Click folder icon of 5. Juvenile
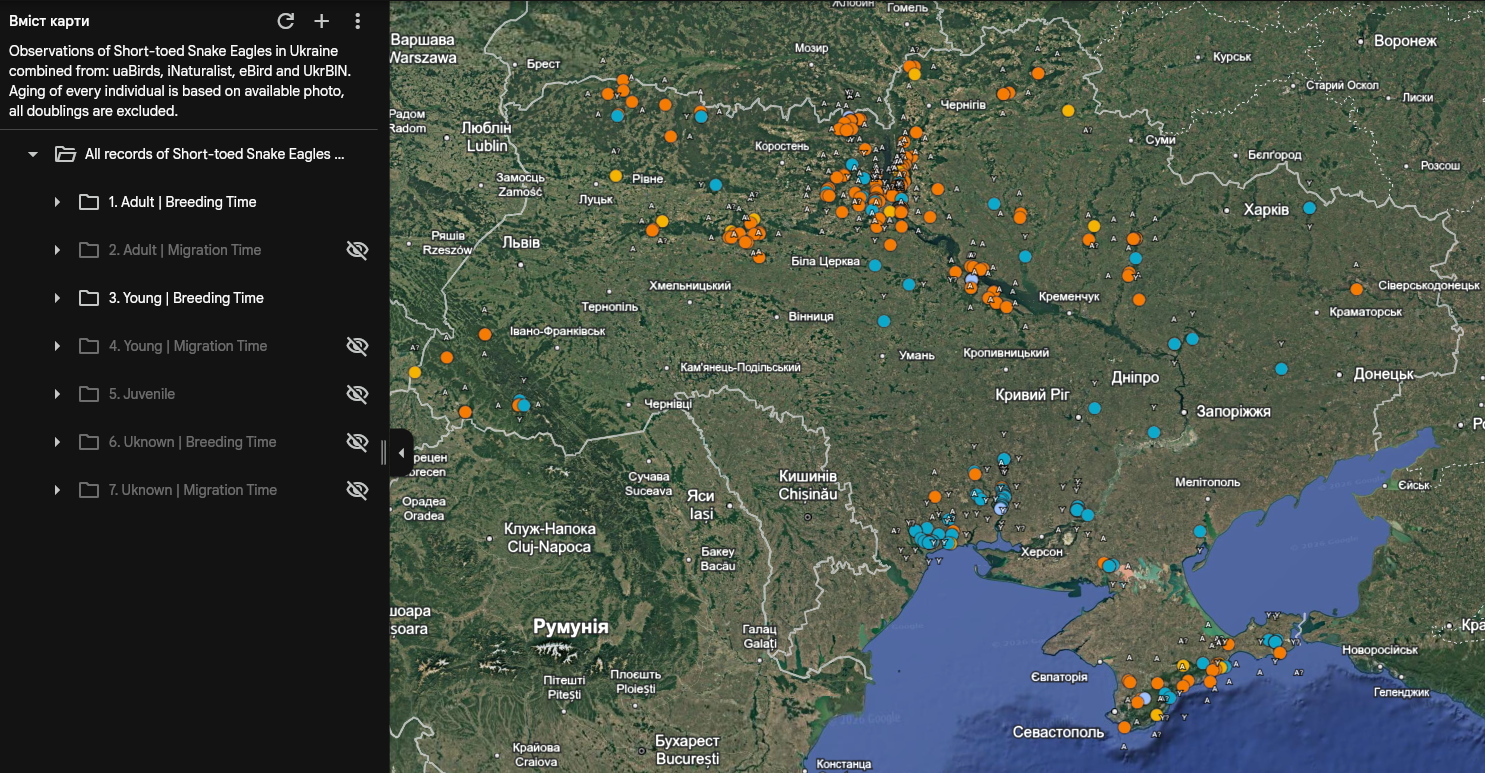Viewport: 1485px width, 773px height. (89, 394)
